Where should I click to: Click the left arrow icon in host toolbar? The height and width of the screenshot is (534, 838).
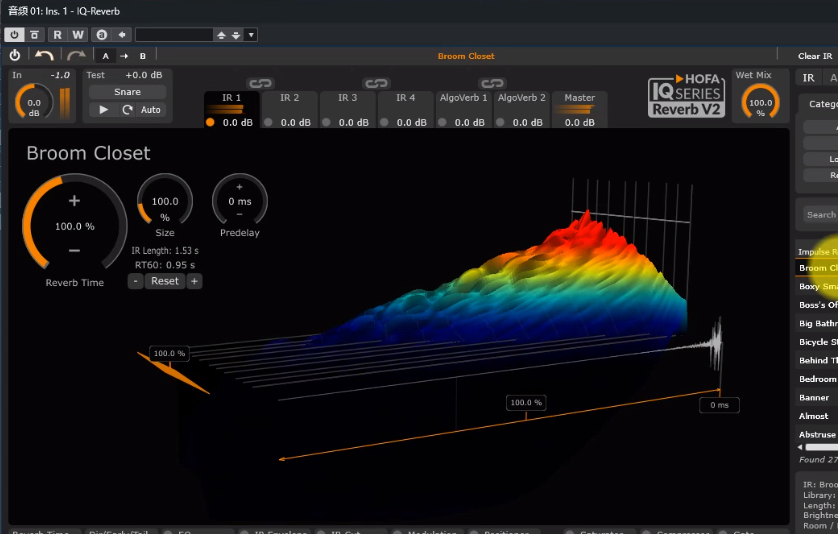click(x=122, y=35)
